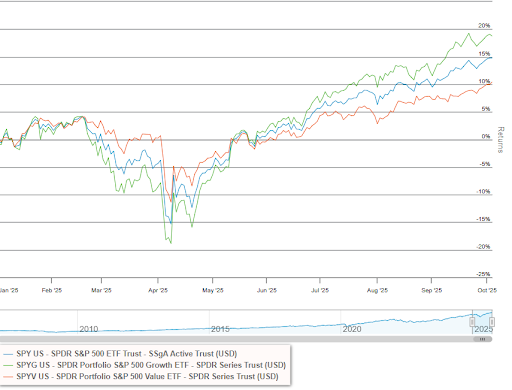Image resolution: width=512 pixels, height=390 pixels.
Task: Click the May '25 axis label
Action: tap(213, 290)
